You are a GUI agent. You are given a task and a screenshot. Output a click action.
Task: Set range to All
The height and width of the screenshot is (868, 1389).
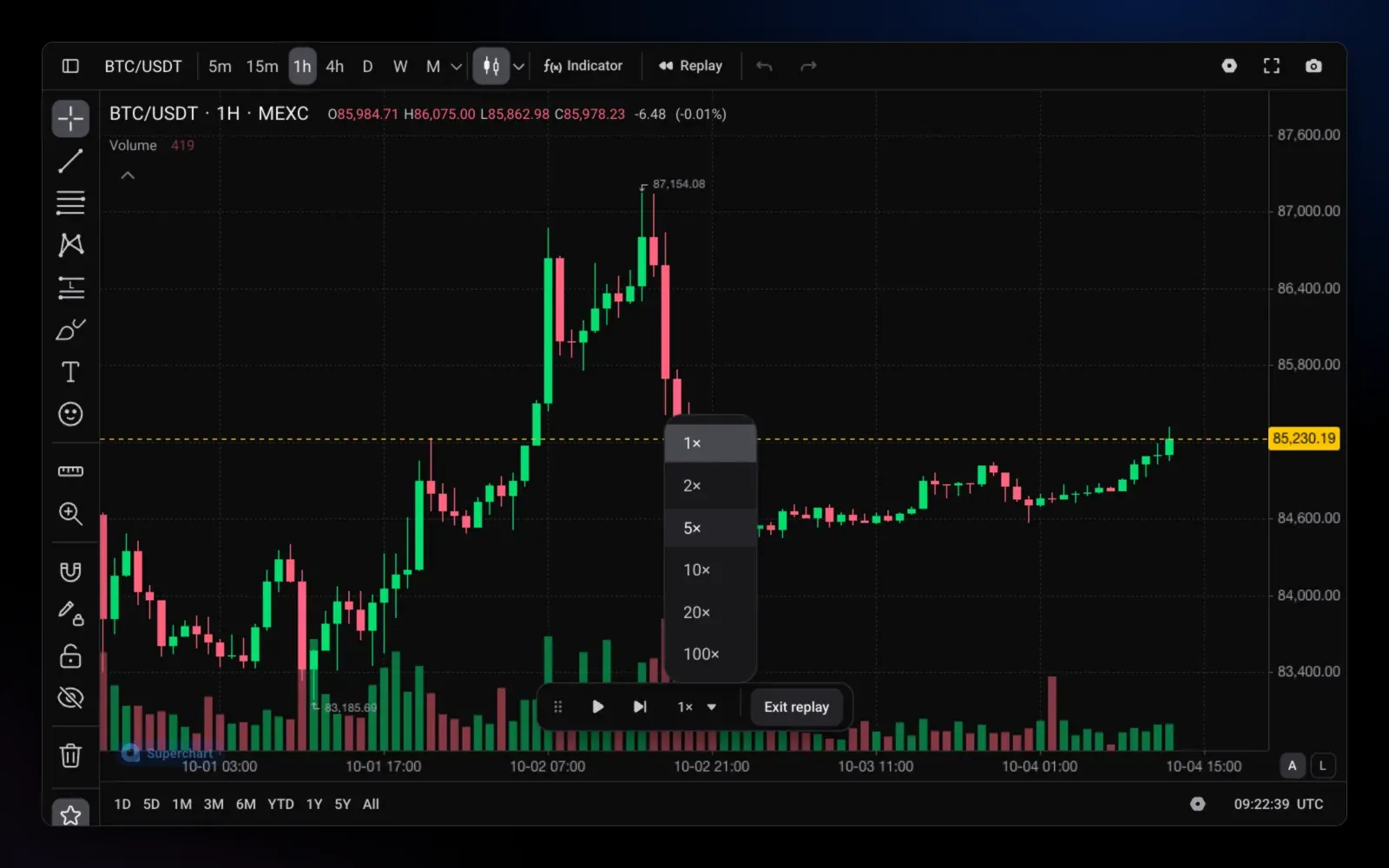[x=371, y=804]
